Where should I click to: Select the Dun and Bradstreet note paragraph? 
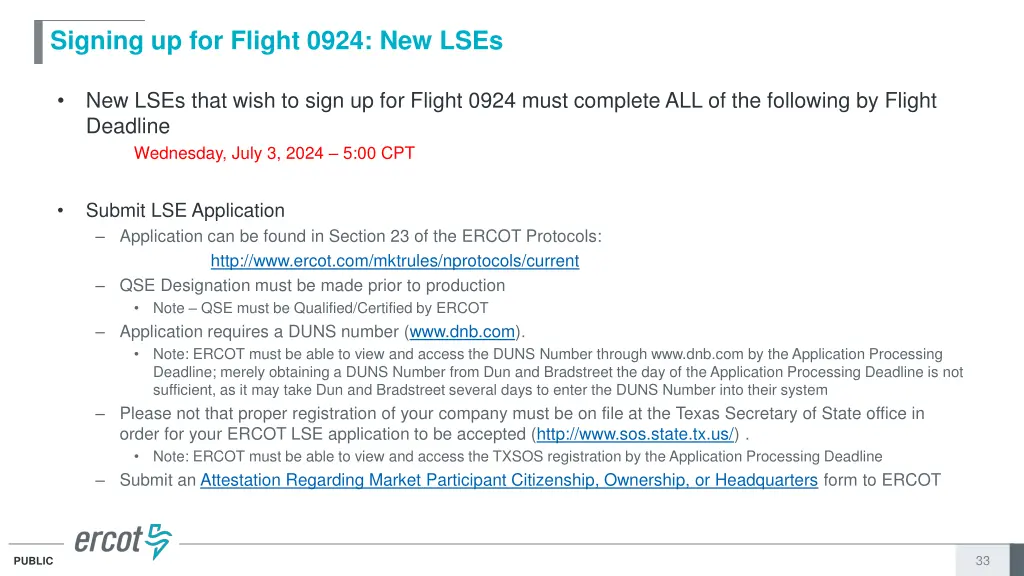point(555,372)
